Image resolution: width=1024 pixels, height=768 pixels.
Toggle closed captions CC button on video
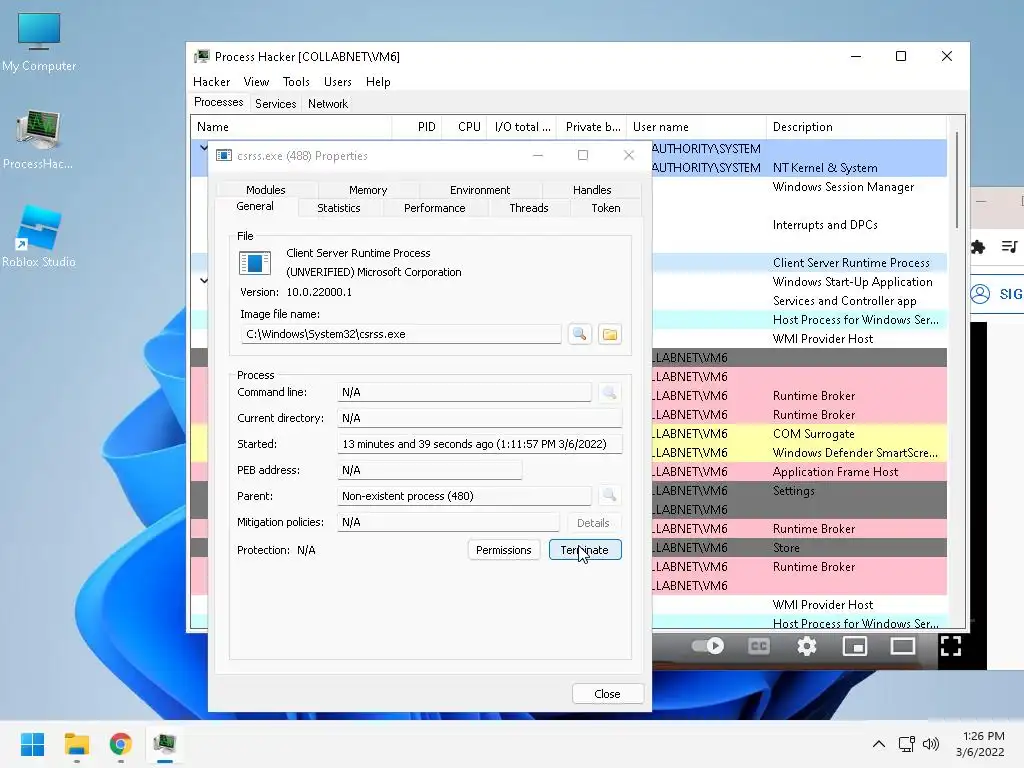coord(758,647)
